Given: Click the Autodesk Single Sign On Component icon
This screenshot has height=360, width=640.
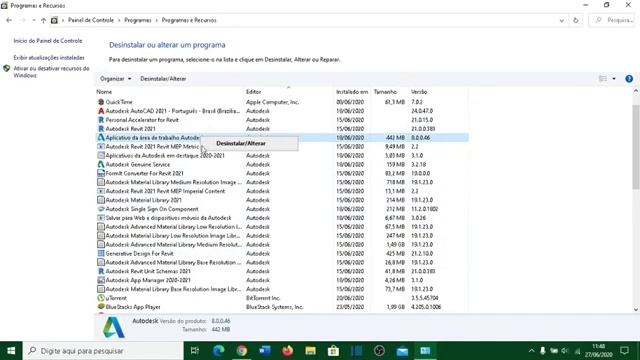Looking at the screenshot, I should pos(101,209).
